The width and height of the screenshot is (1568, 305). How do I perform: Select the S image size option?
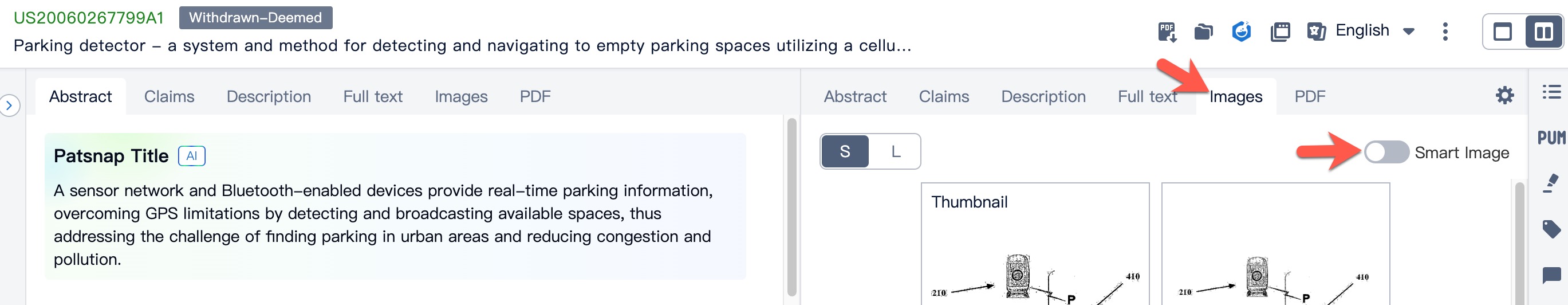tap(845, 151)
